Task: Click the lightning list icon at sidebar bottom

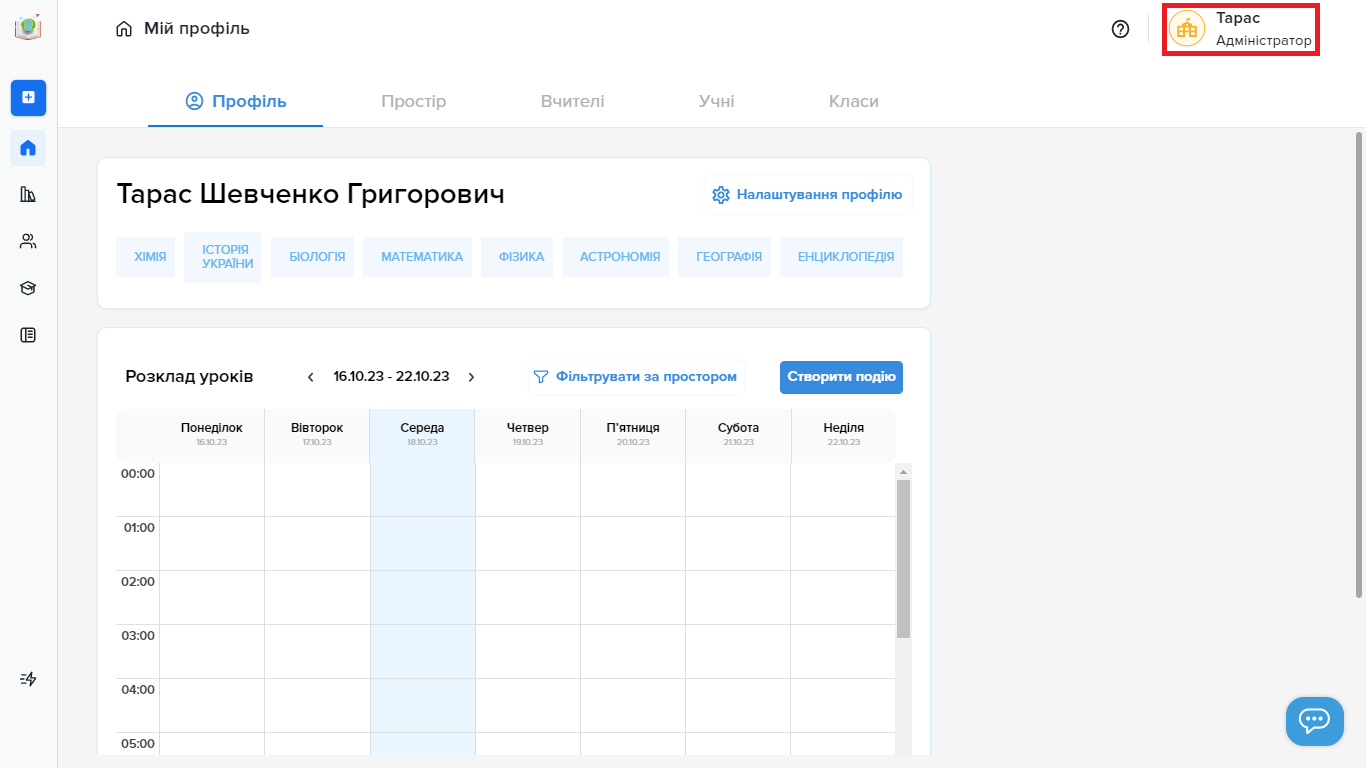Action: pos(28,679)
